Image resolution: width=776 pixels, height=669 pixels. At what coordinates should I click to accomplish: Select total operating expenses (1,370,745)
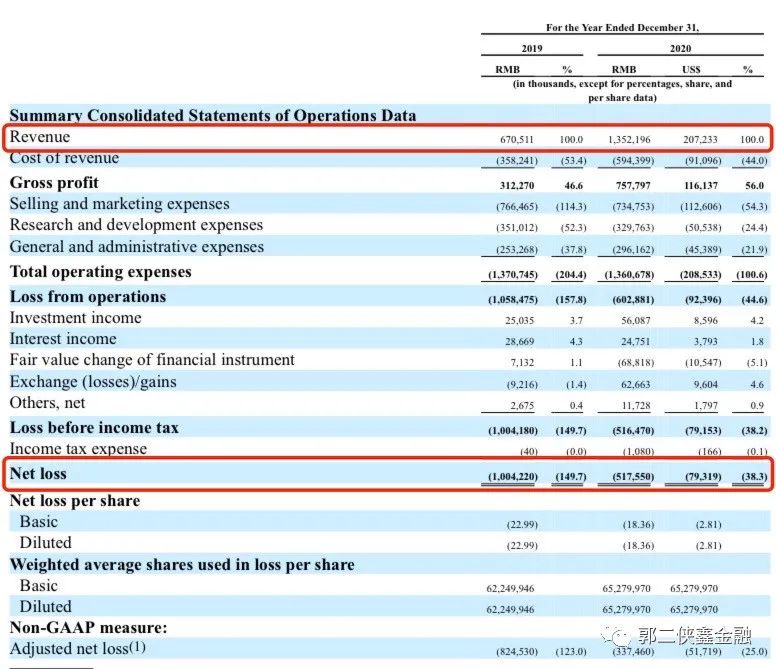tap(513, 275)
